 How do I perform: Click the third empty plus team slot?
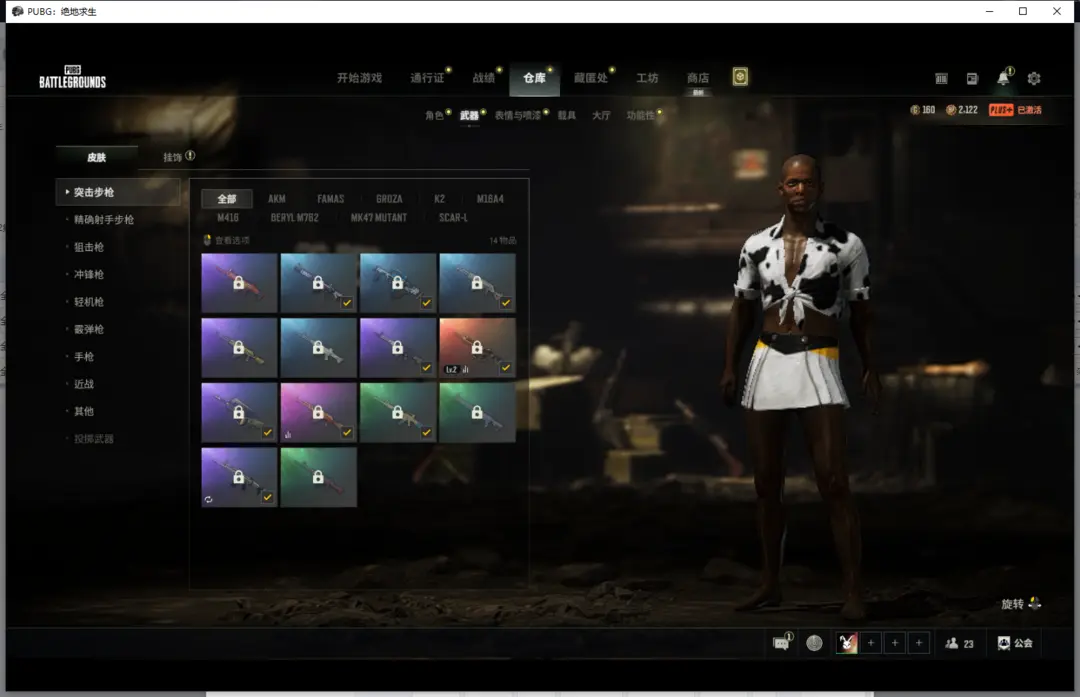[919, 643]
